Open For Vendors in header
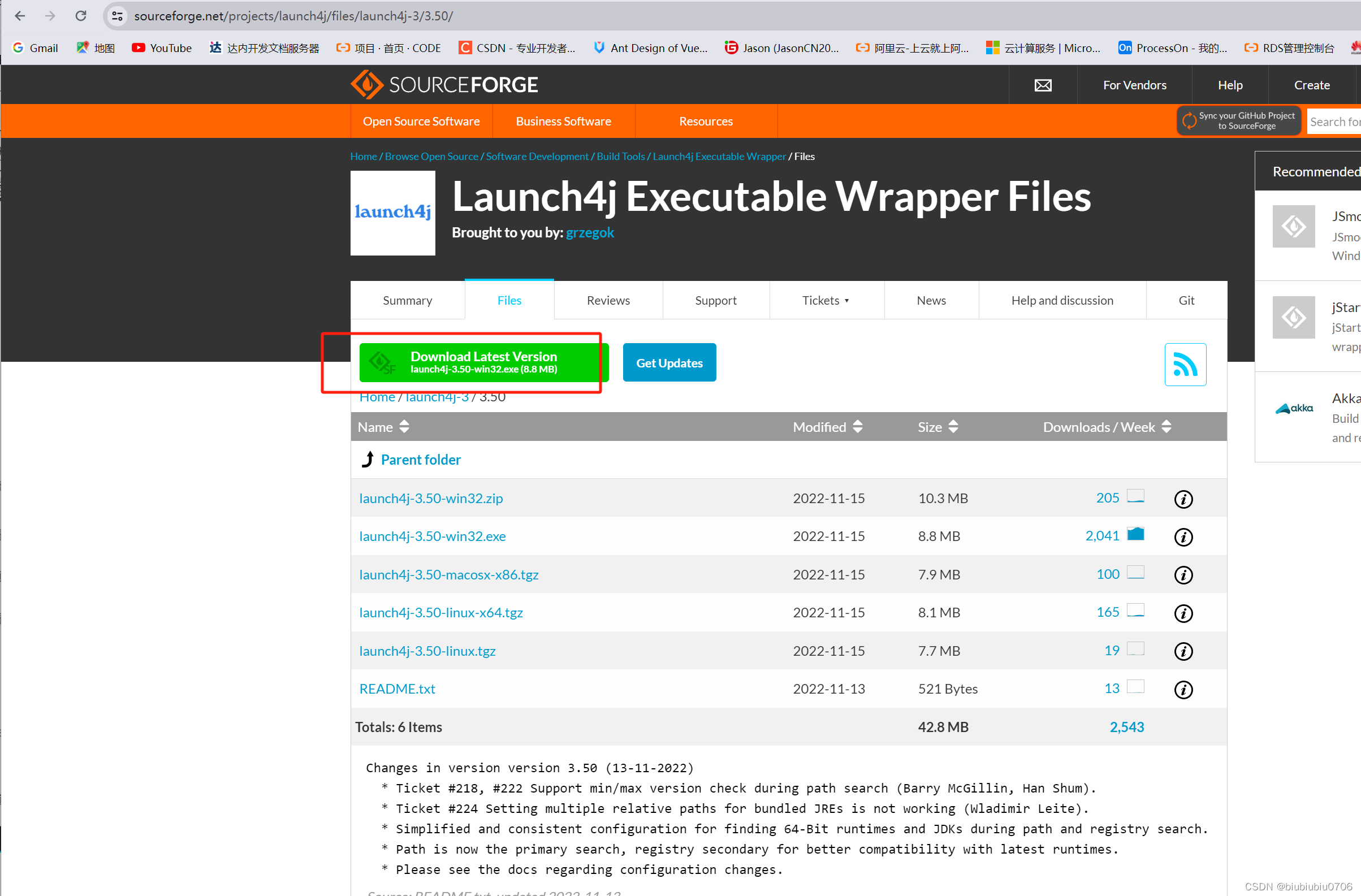Screen dimensions: 1361x896 (1135, 85)
